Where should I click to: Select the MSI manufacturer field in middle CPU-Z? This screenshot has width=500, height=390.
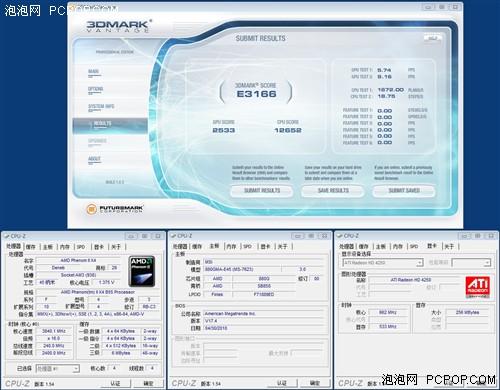[x=263, y=262]
